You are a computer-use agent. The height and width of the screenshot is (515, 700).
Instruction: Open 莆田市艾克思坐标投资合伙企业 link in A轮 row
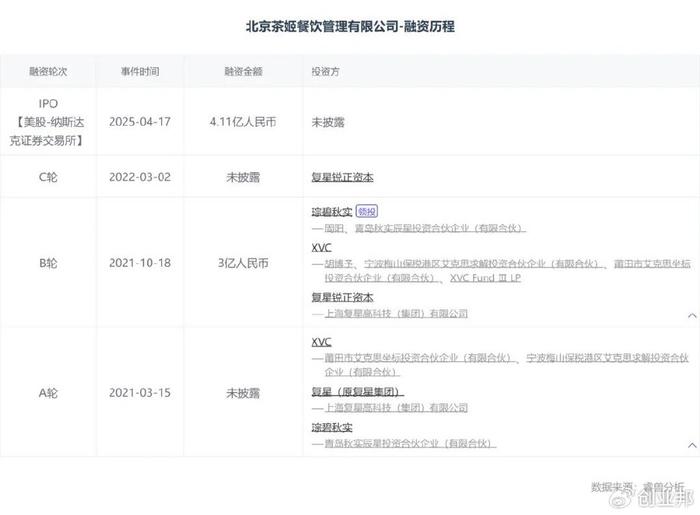pos(420,358)
